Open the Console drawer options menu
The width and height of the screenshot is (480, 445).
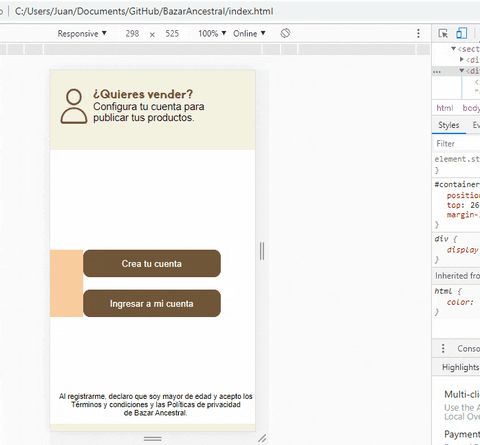pos(443,348)
